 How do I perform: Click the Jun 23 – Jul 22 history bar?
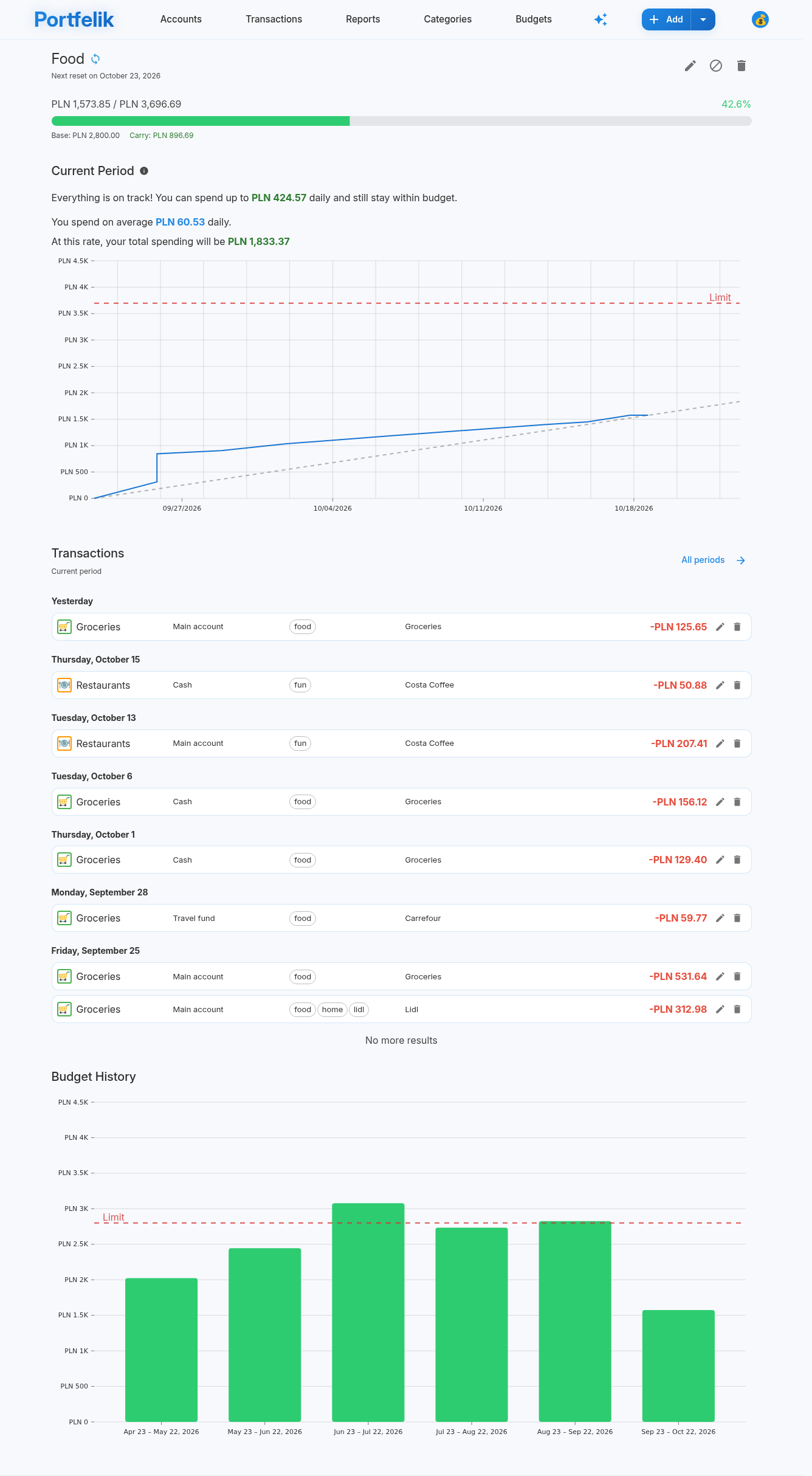(x=368, y=1312)
